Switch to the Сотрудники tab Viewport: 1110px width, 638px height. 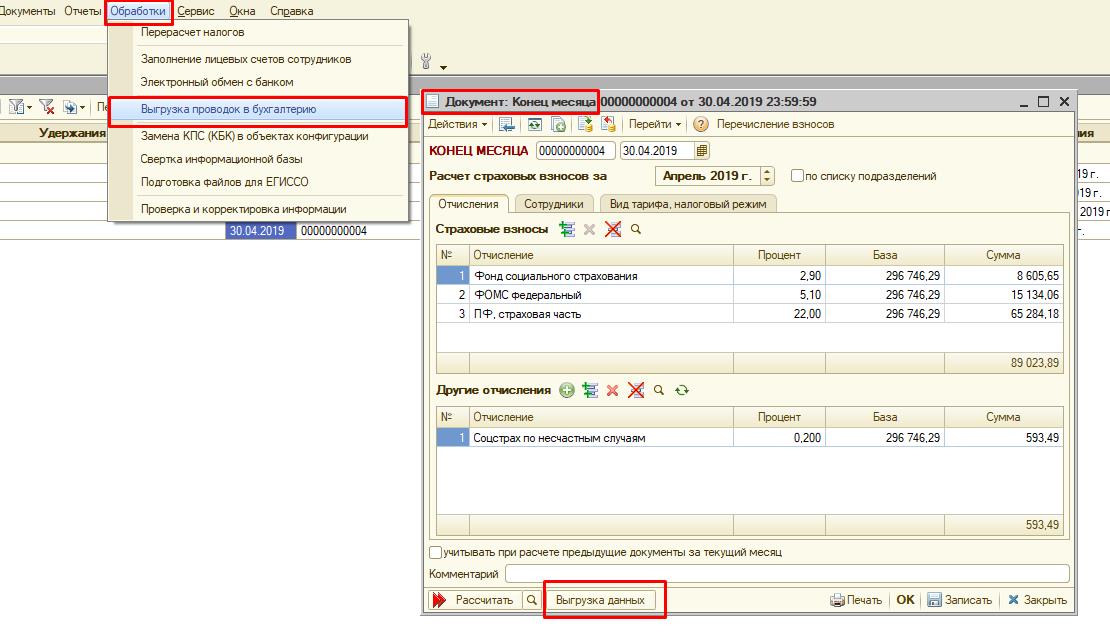click(553, 204)
